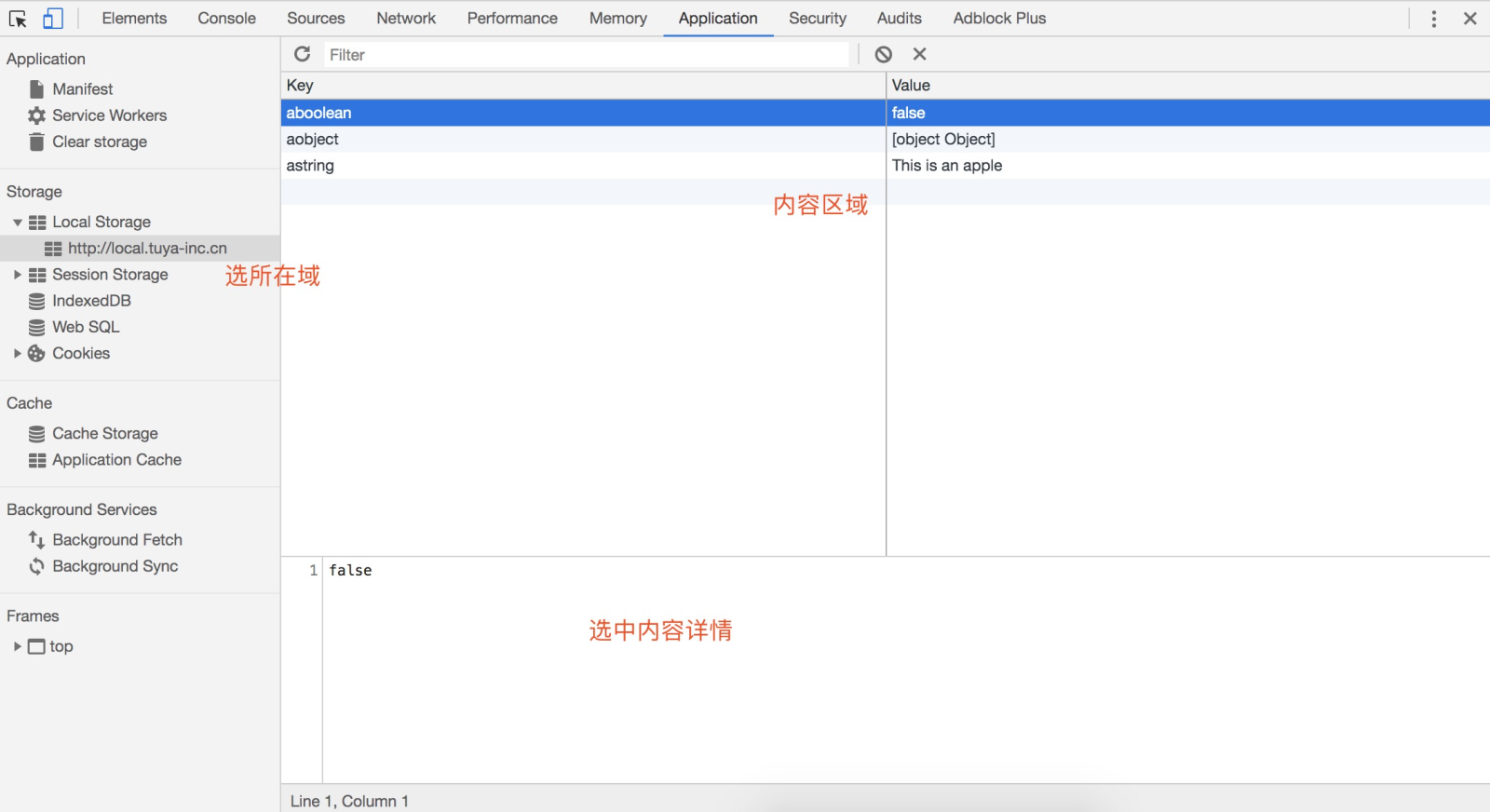Open the Network tab
The image size is (1490, 812).
[x=406, y=19]
